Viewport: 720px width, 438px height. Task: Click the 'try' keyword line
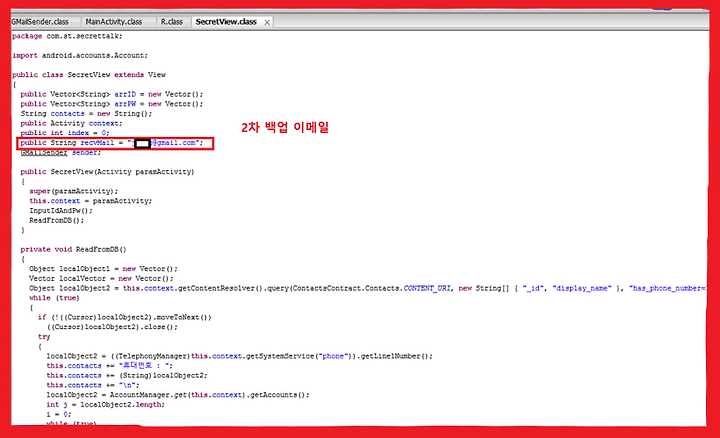pos(44,337)
